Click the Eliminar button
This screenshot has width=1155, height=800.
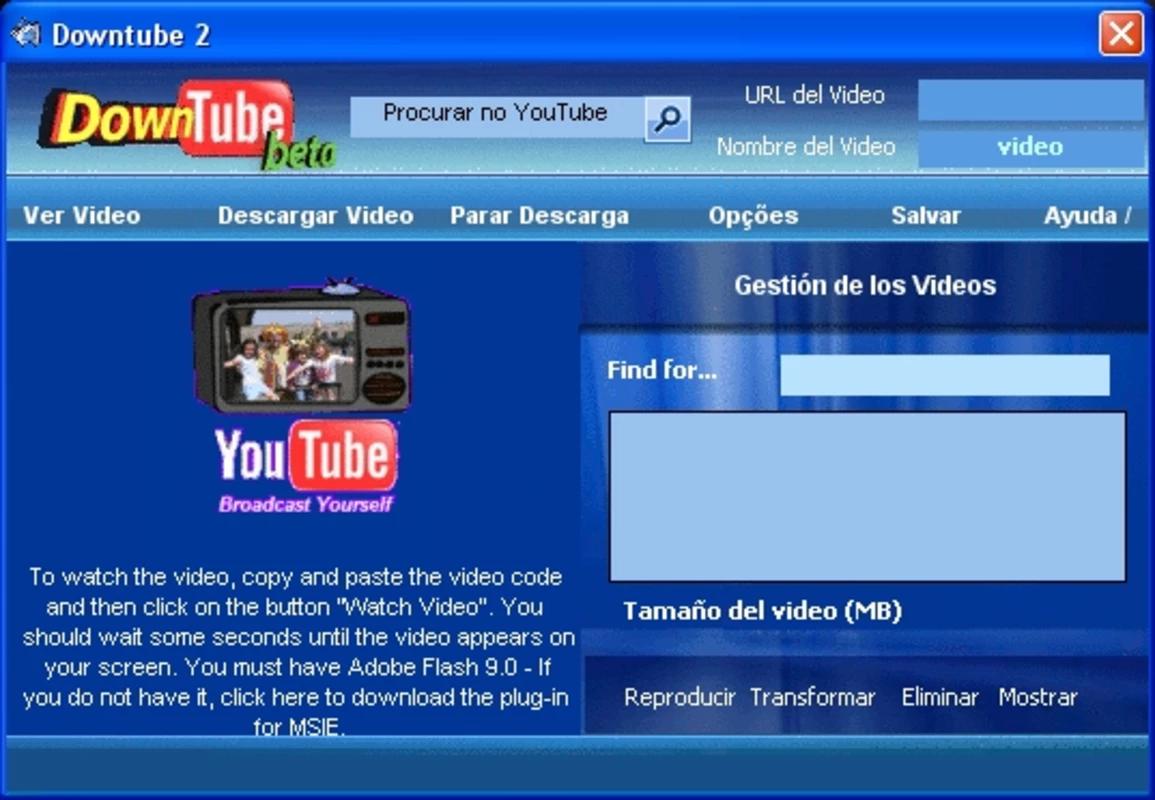tap(940, 697)
